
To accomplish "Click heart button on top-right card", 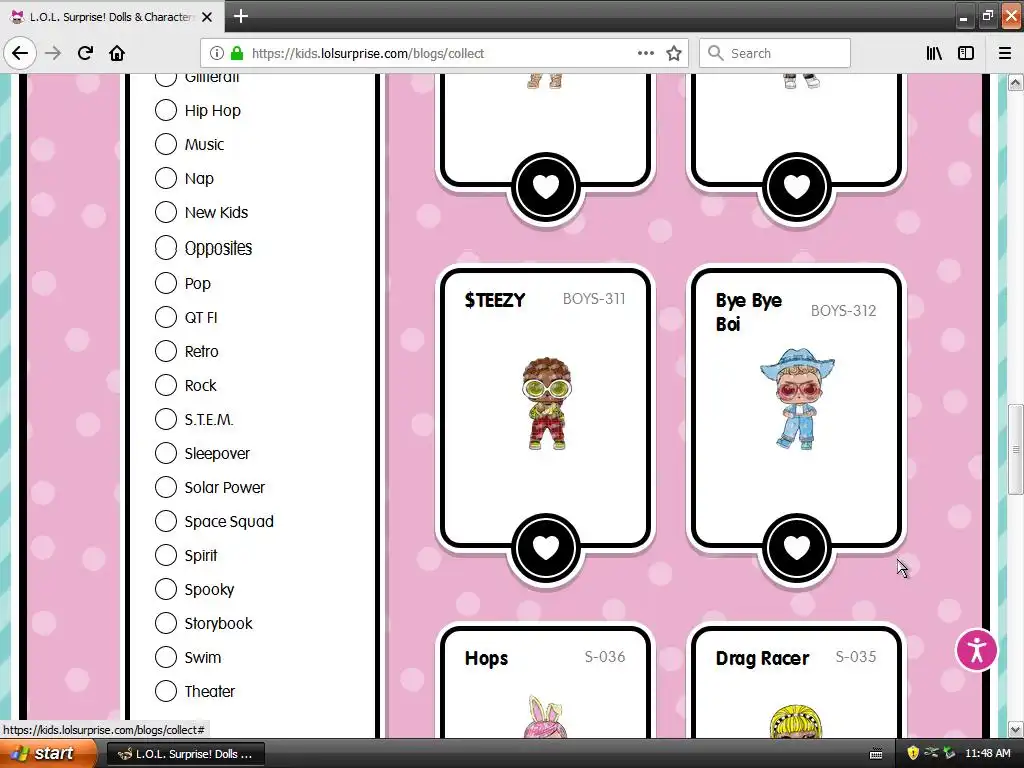I will pyautogui.click(x=797, y=187).
